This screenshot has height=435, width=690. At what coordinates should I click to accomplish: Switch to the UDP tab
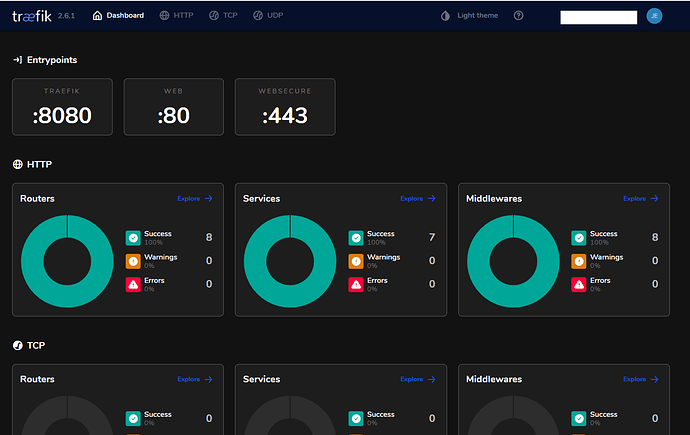[x=268, y=15]
